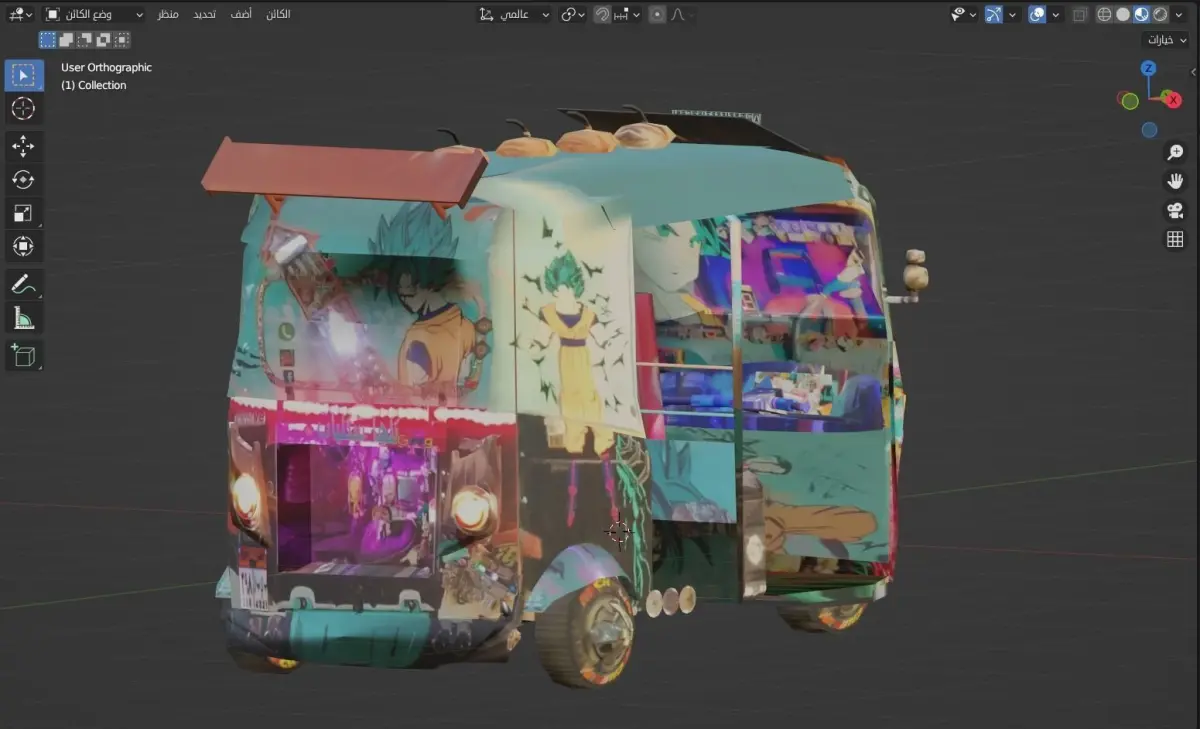The image size is (1200, 729).
Task: Choose the Measure ruler tool
Action: (x=23, y=318)
